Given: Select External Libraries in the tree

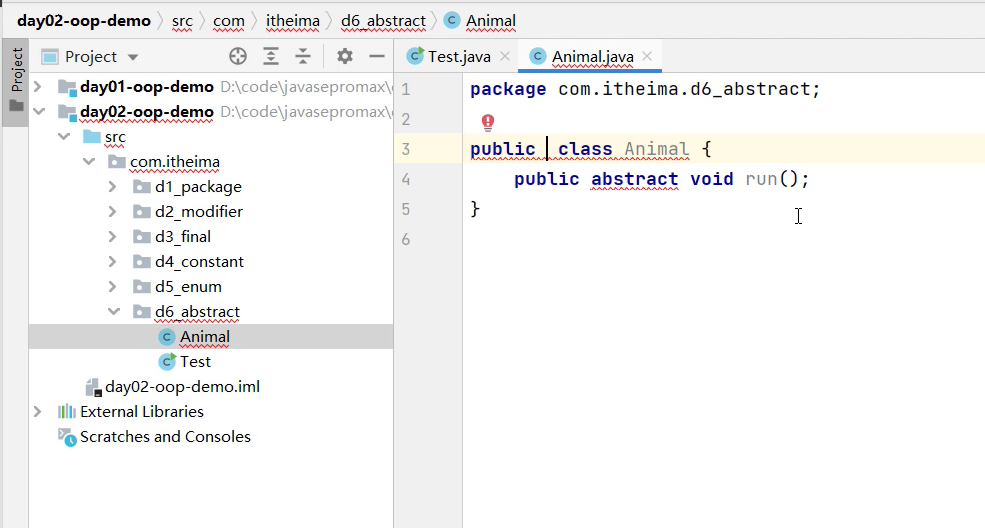Looking at the screenshot, I should pyautogui.click(x=211, y=412).
